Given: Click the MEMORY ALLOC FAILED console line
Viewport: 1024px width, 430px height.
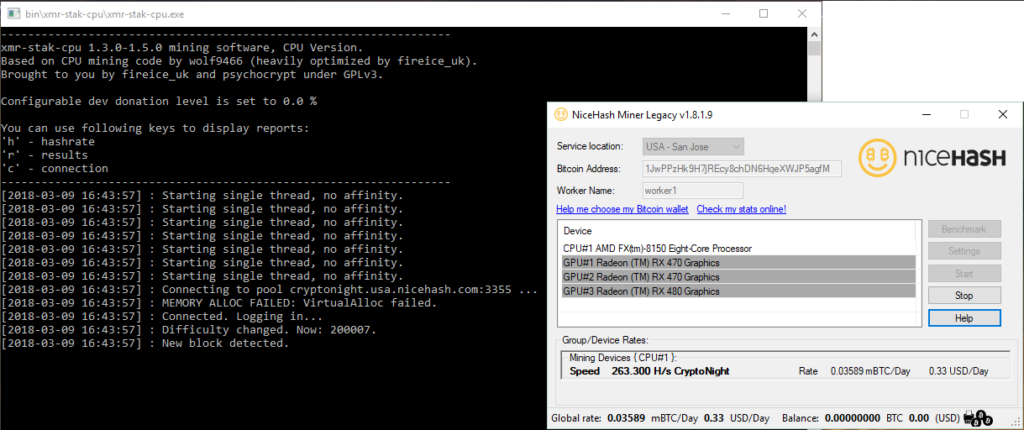Looking at the screenshot, I should pyautogui.click(x=219, y=303).
